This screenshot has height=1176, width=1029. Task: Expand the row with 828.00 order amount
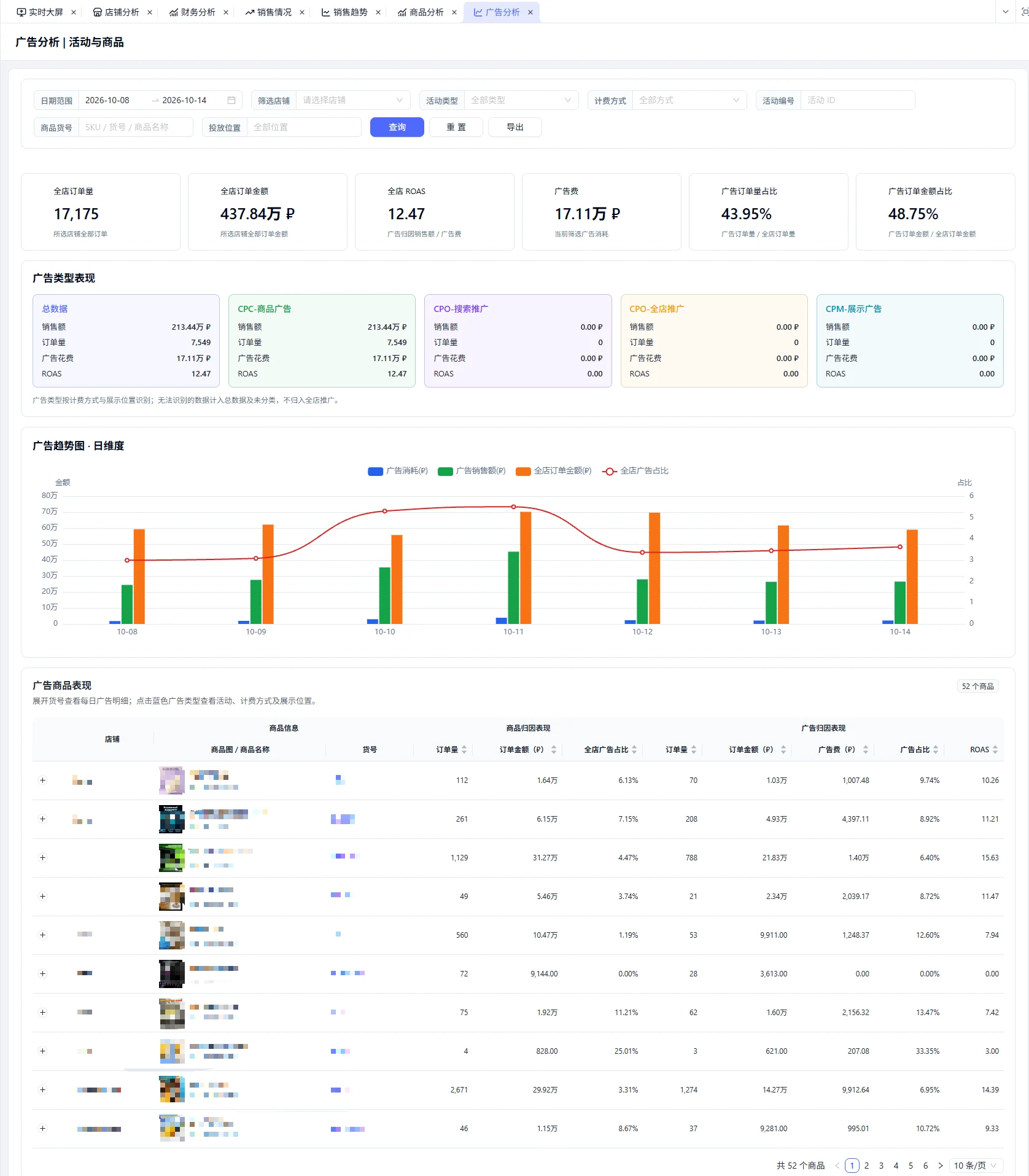pyautogui.click(x=43, y=1051)
